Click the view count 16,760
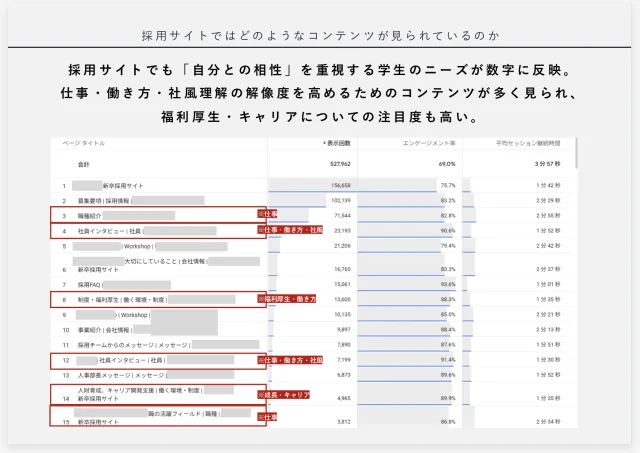Screen dimensions: 640x453 click(x=342, y=269)
